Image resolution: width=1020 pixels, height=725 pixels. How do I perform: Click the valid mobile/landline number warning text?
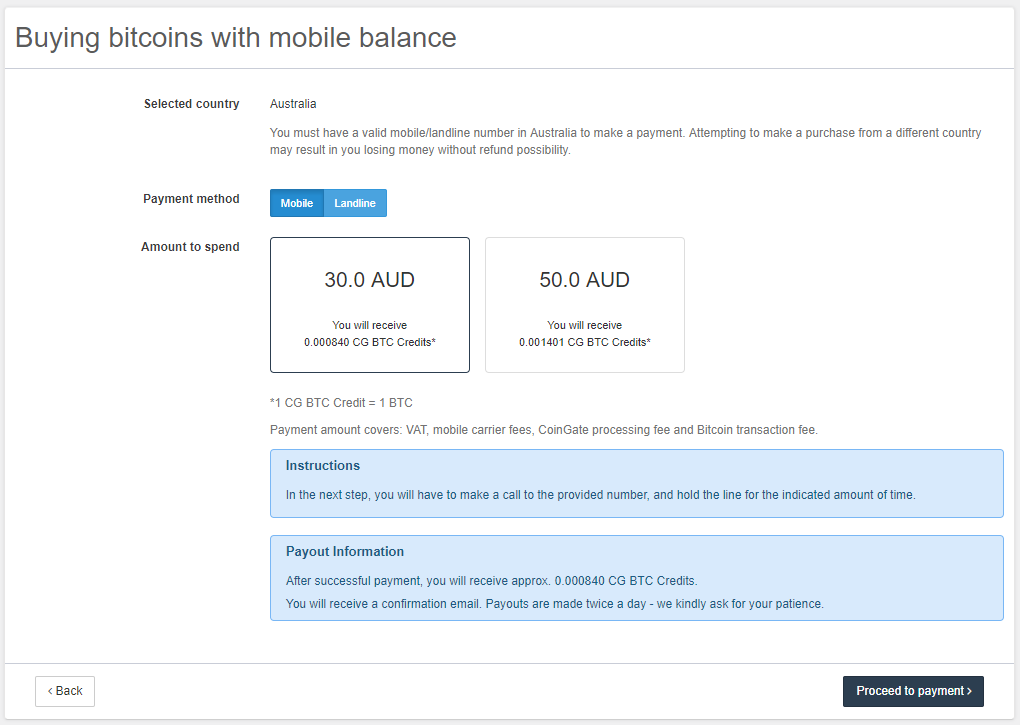tap(626, 141)
